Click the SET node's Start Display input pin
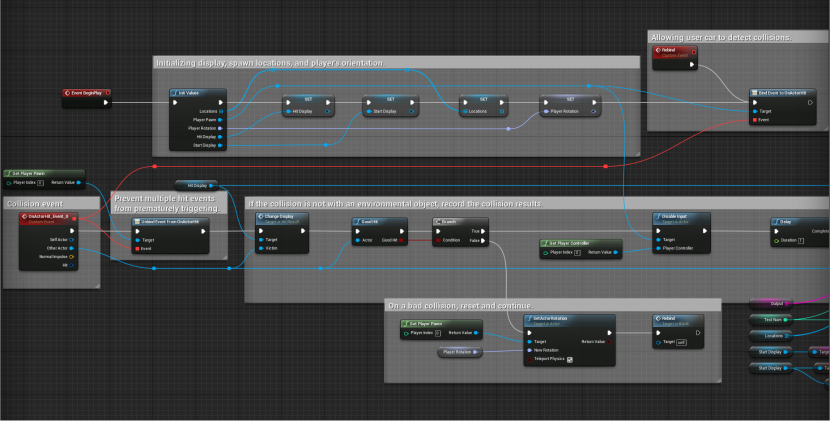 pos(369,112)
